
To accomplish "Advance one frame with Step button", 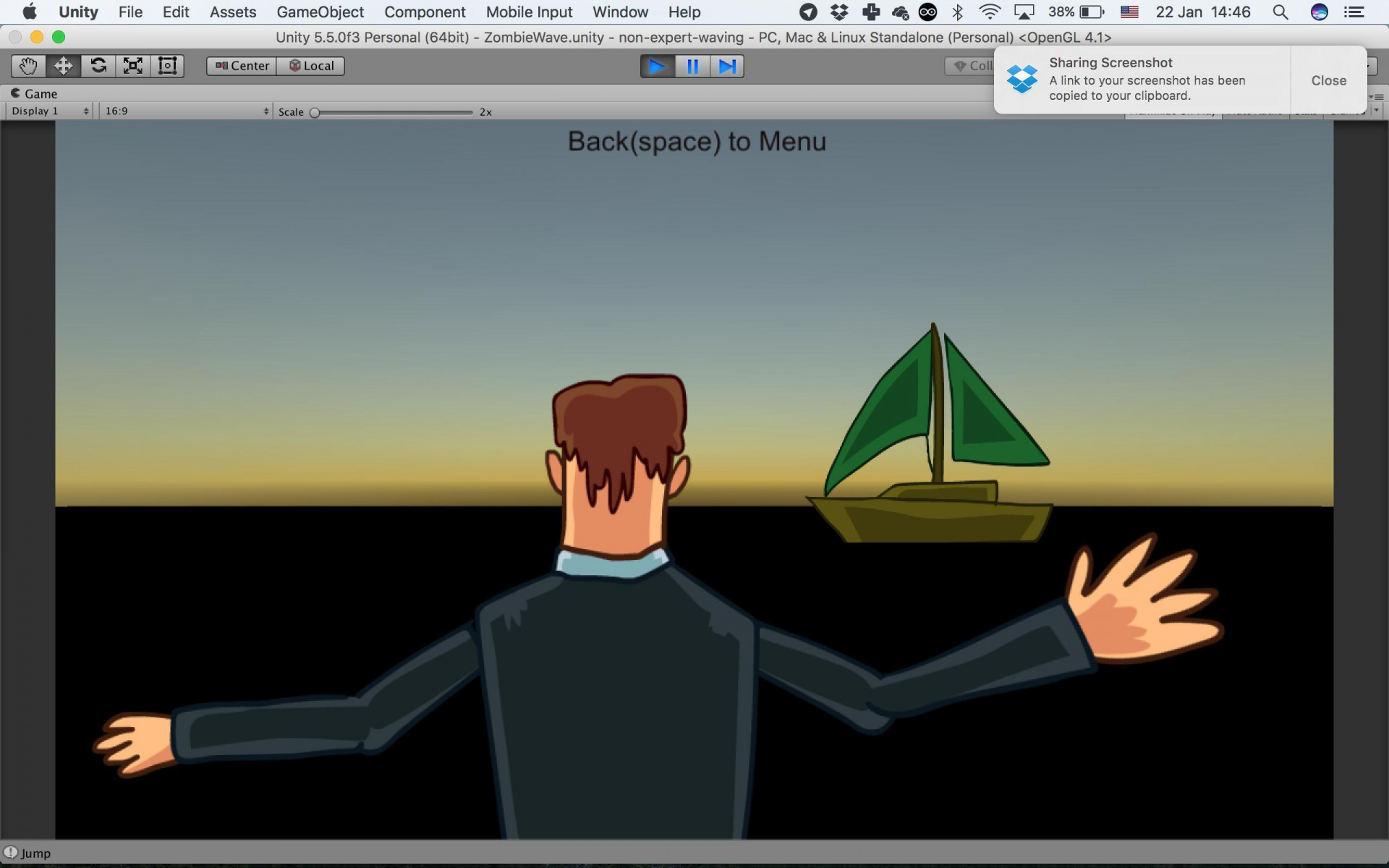I will coord(727,67).
